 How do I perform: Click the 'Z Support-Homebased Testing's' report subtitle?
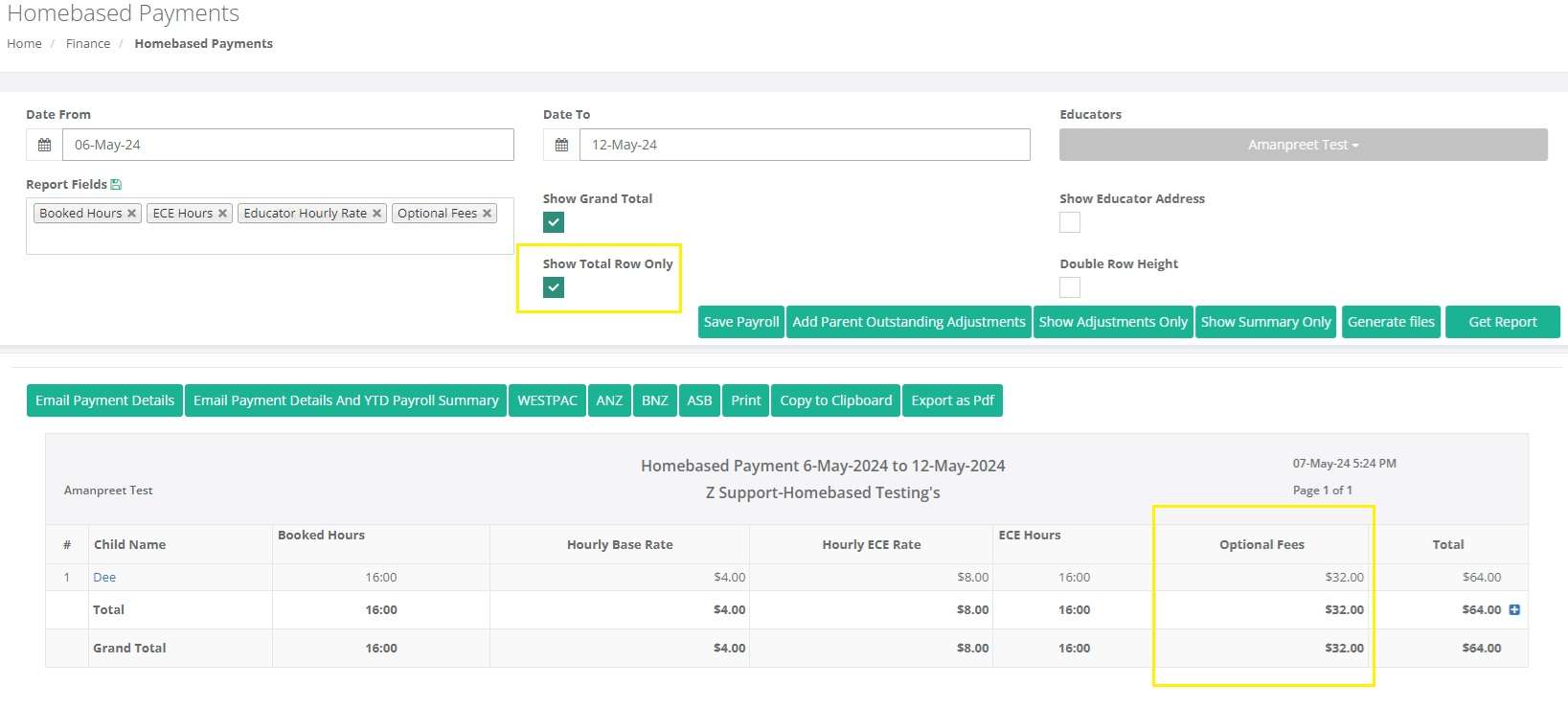click(x=823, y=492)
